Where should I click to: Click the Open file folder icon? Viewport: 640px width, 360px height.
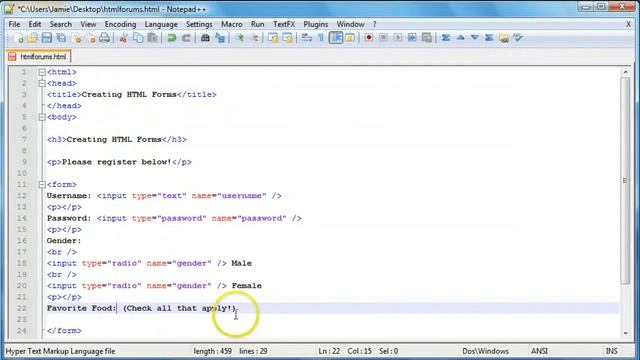point(33,38)
